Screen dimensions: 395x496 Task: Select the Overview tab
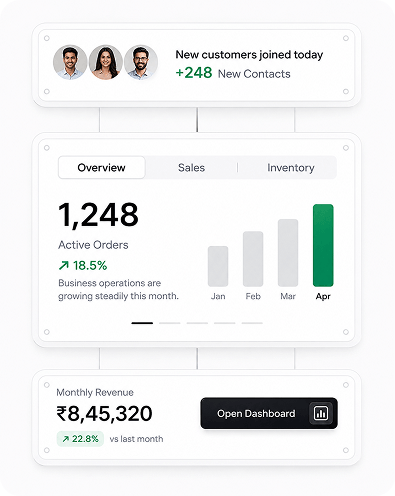[x=102, y=167]
